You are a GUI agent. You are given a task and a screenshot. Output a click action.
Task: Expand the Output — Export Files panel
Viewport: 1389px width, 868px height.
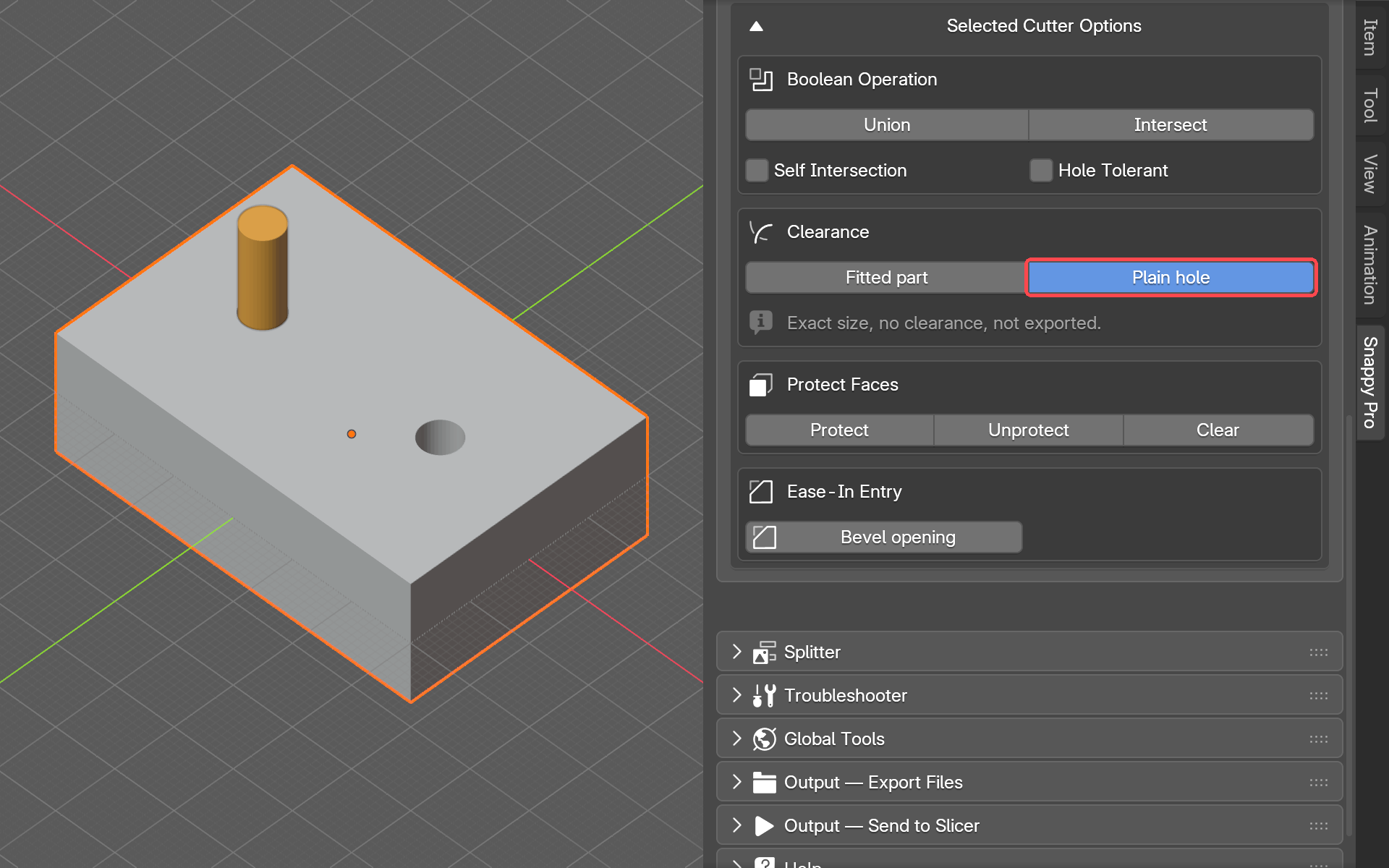click(x=736, y=782)
